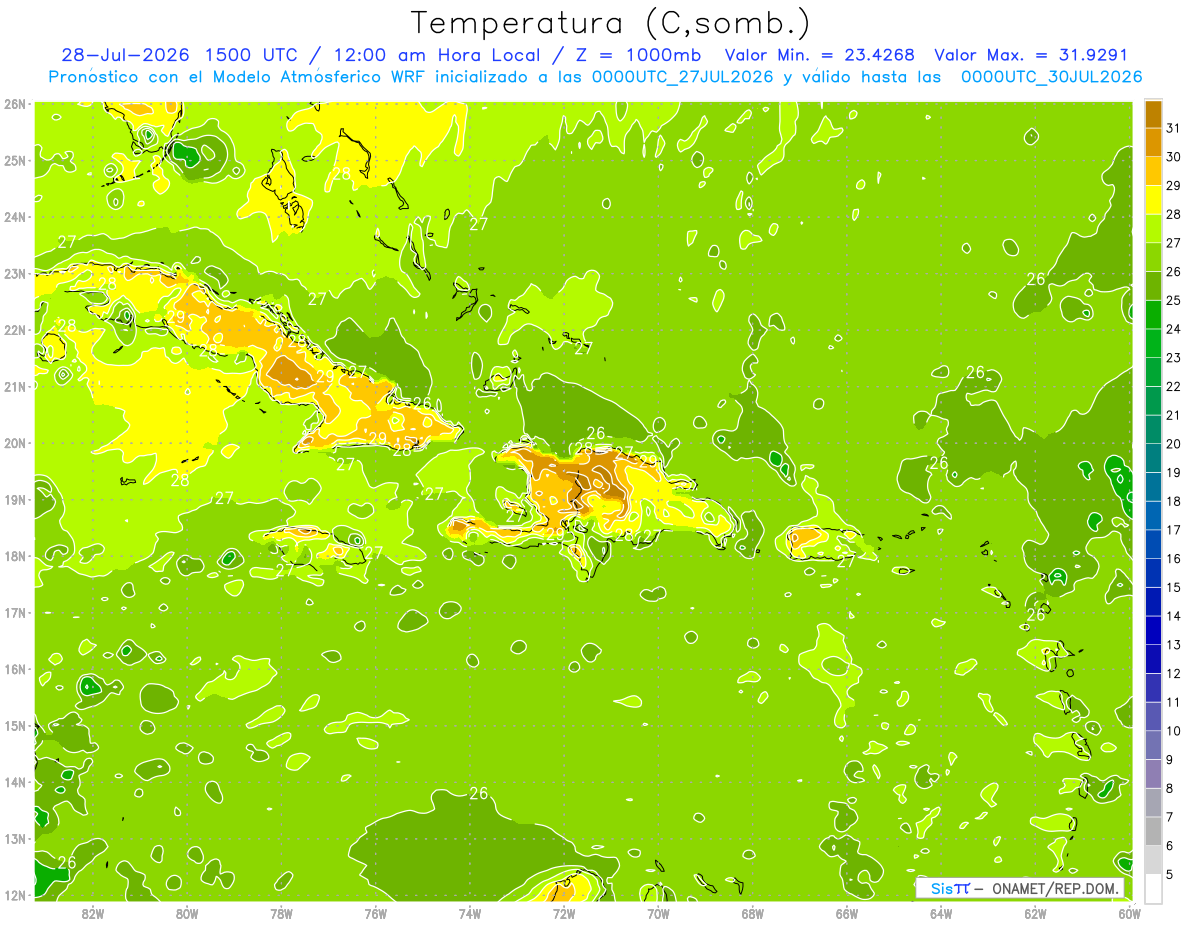Image resolution: width=1200 pixels, height=927 pixels.
Task: Click the '18N' latitude axis label
Action: pyautogui.click(x=15, y=556)
